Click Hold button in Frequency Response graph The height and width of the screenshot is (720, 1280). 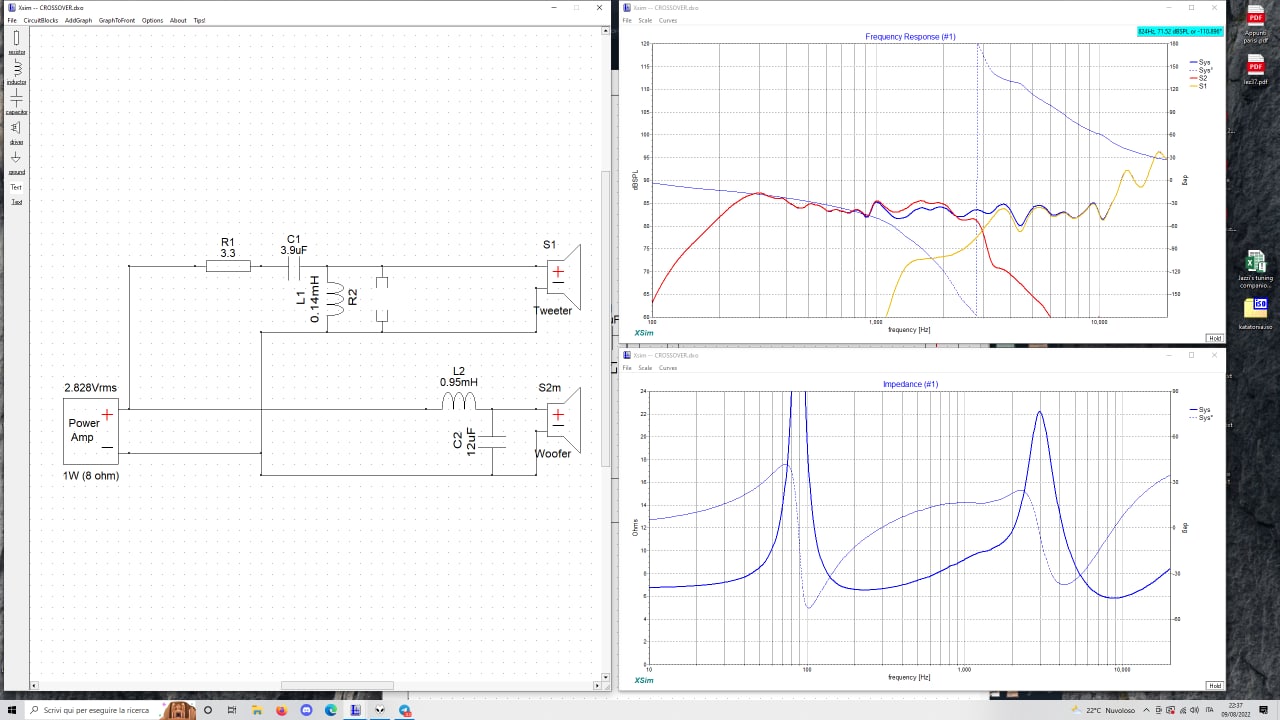point(1214,338)
